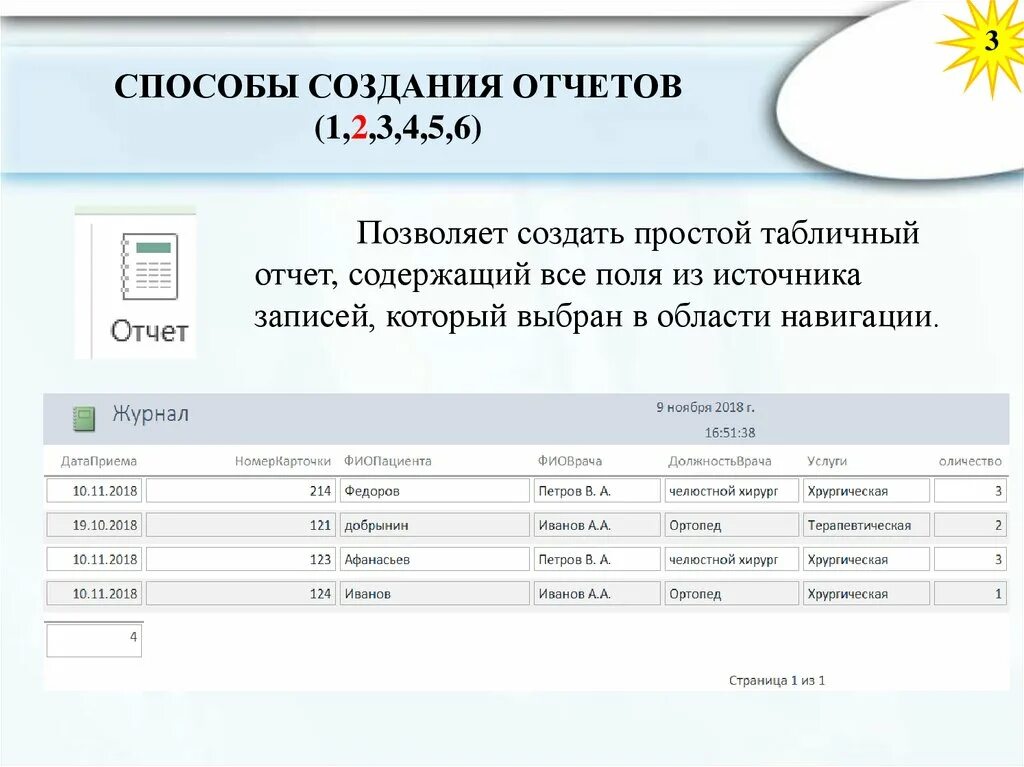The image size is (1024, 767).
Task: Click doctor field in Федоров row
Action: pyautogui.click(x=597, y=491)
